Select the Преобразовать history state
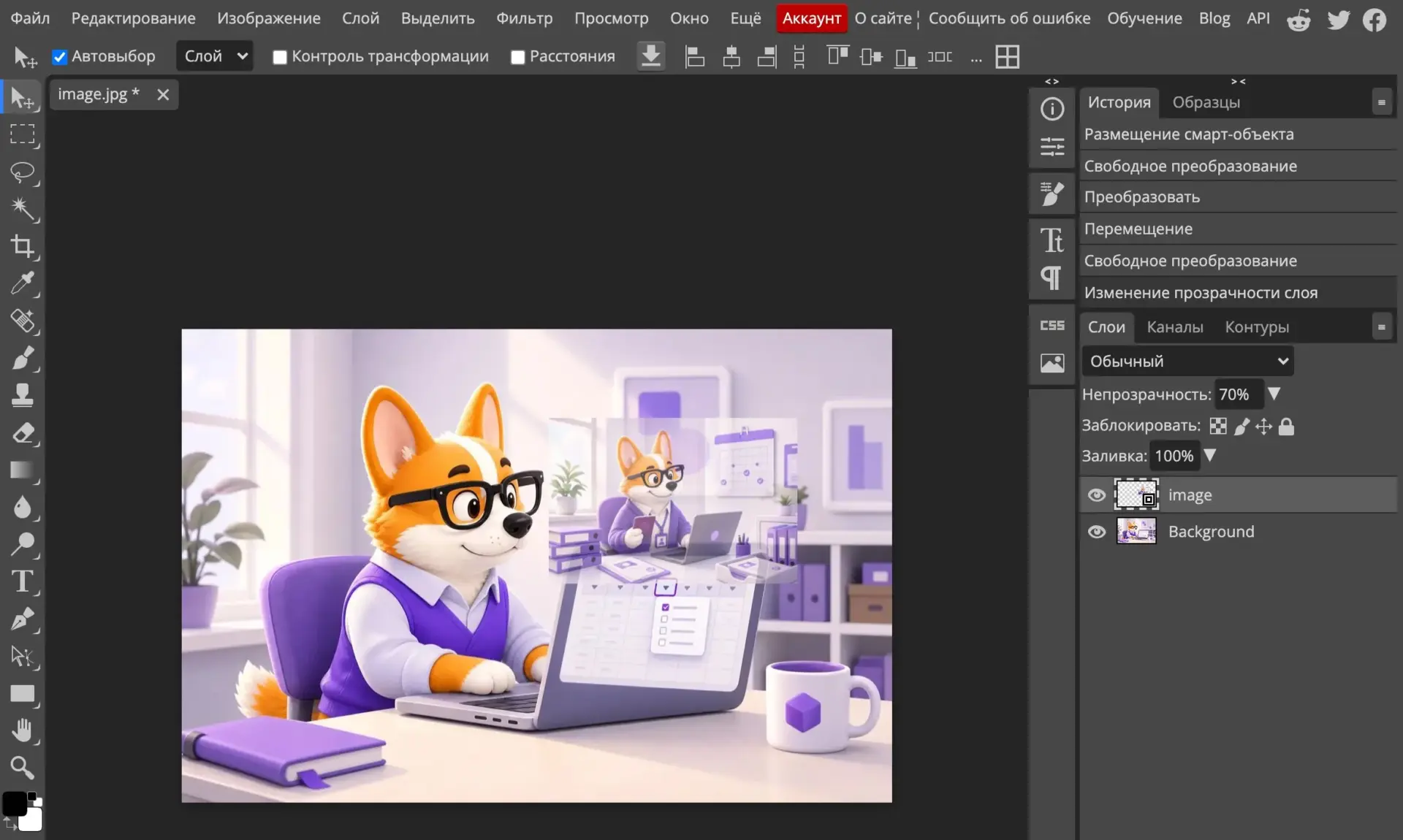Screen dimensions: 1403x840 (x=1238, y=197)
